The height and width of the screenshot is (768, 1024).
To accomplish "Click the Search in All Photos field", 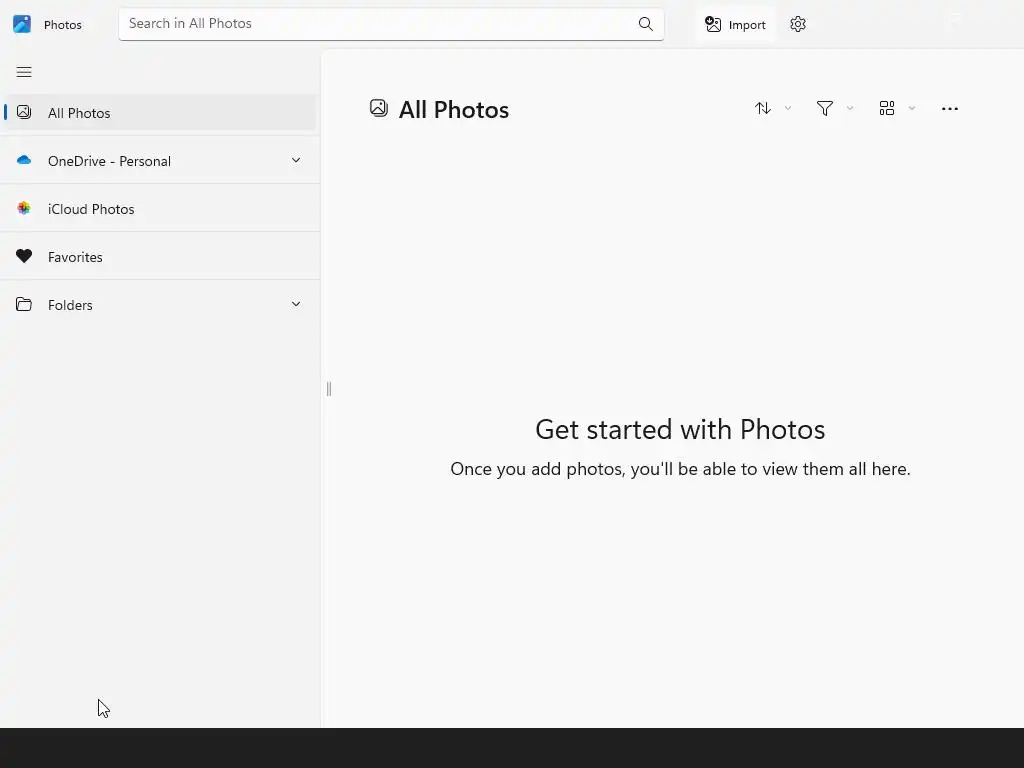I will point(375,24).
